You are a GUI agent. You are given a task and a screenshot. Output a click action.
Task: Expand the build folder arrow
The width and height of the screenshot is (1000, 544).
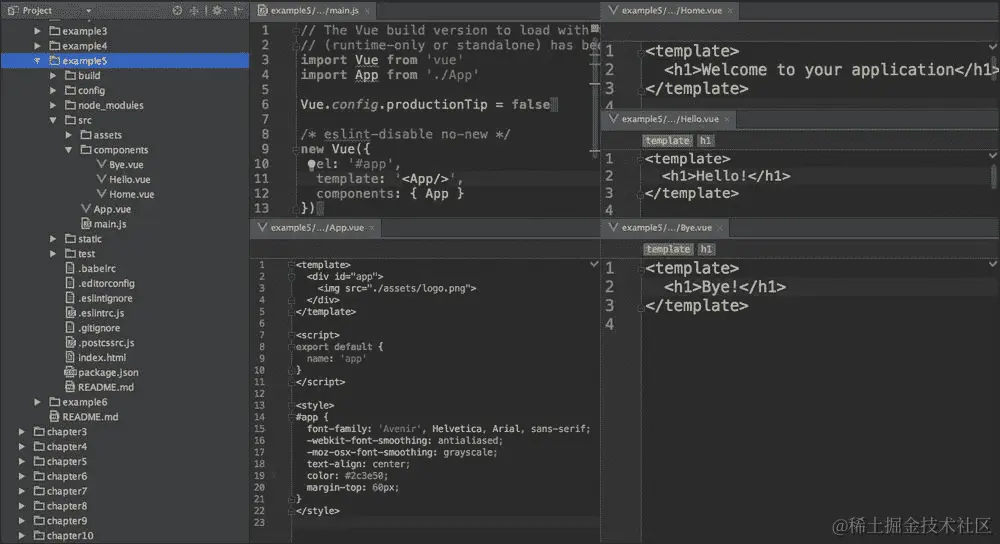coord(53,75)
